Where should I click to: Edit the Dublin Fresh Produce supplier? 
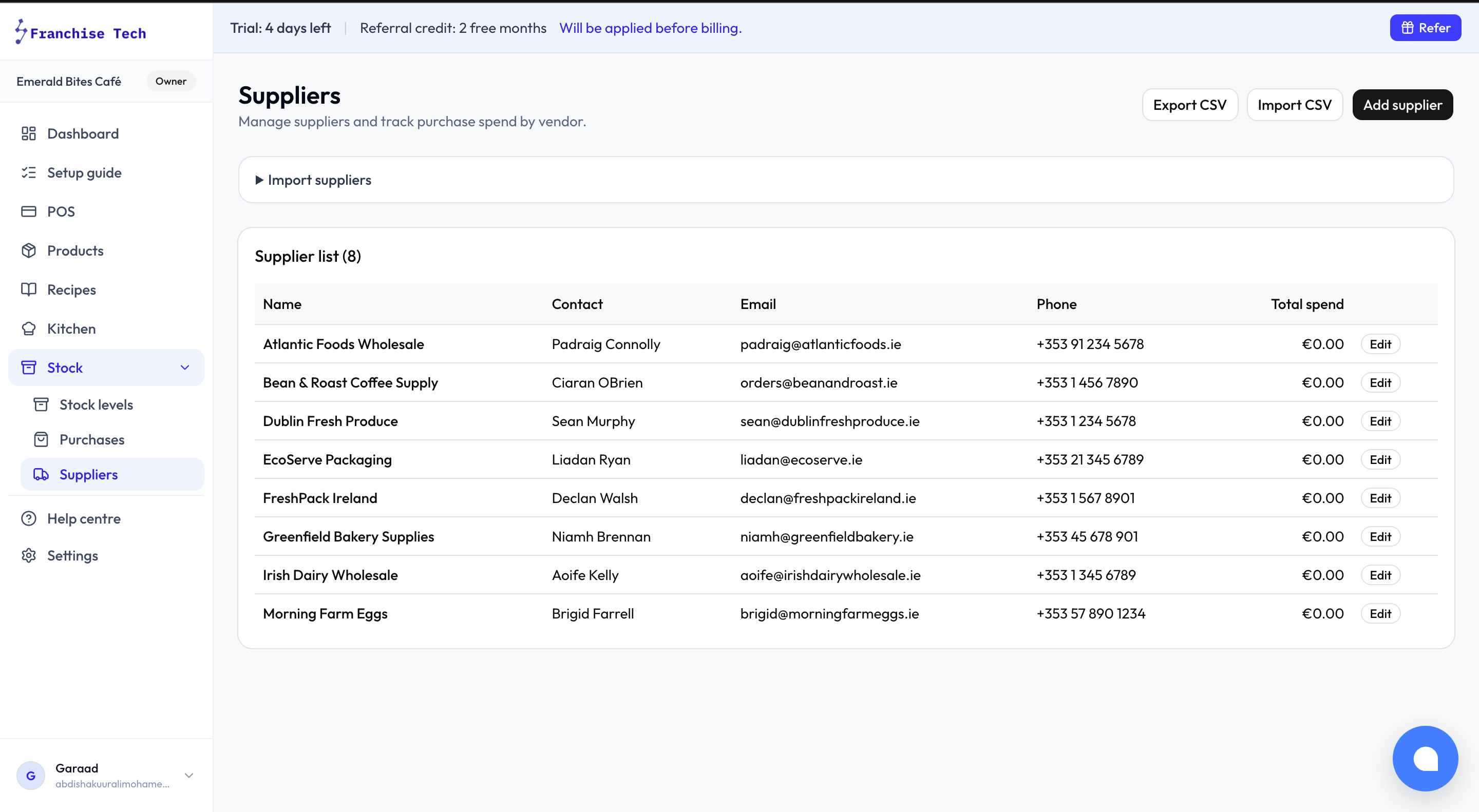click(x=1380, y=421)
